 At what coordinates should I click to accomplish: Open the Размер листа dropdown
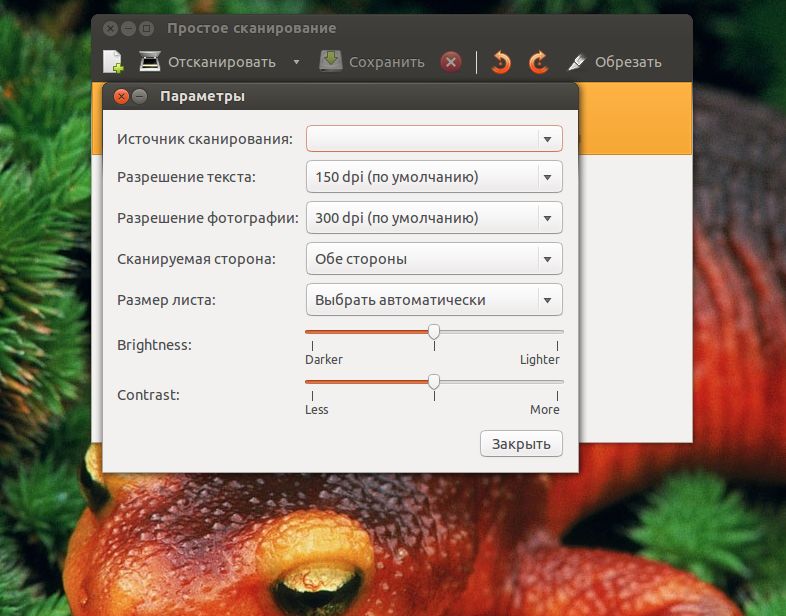click(434, 300)
